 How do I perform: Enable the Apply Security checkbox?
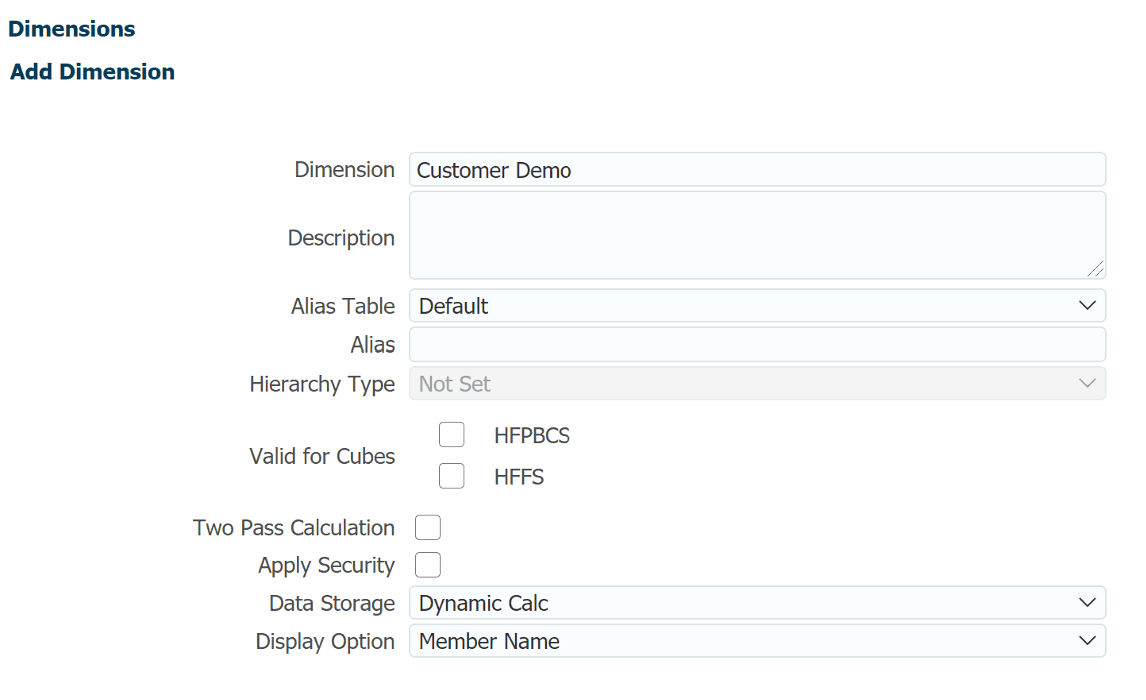click(427, 564)
